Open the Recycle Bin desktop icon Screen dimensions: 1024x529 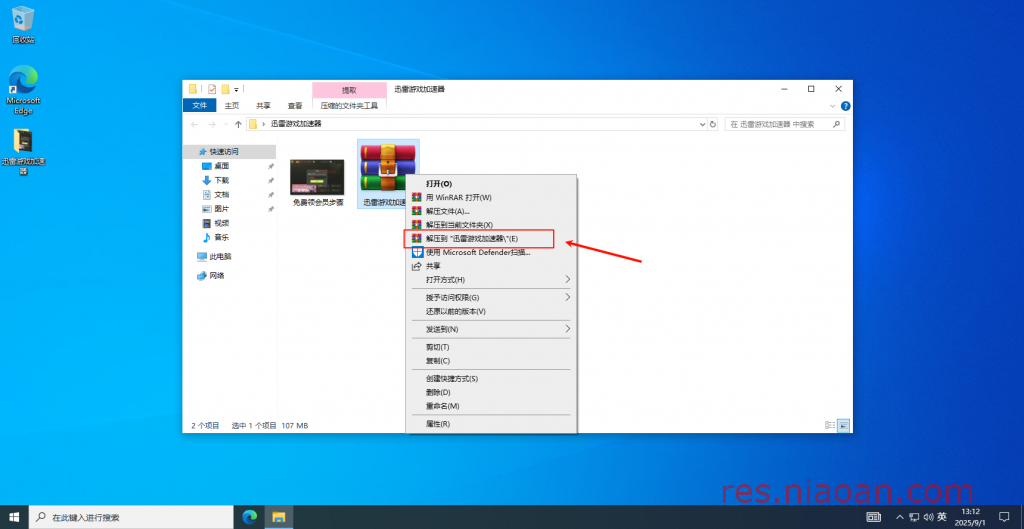23,25
